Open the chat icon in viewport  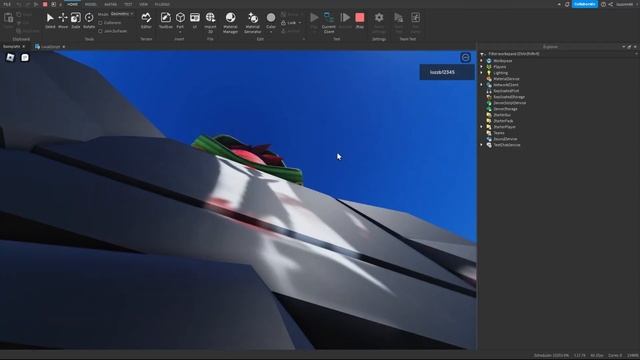pos(25,58)
